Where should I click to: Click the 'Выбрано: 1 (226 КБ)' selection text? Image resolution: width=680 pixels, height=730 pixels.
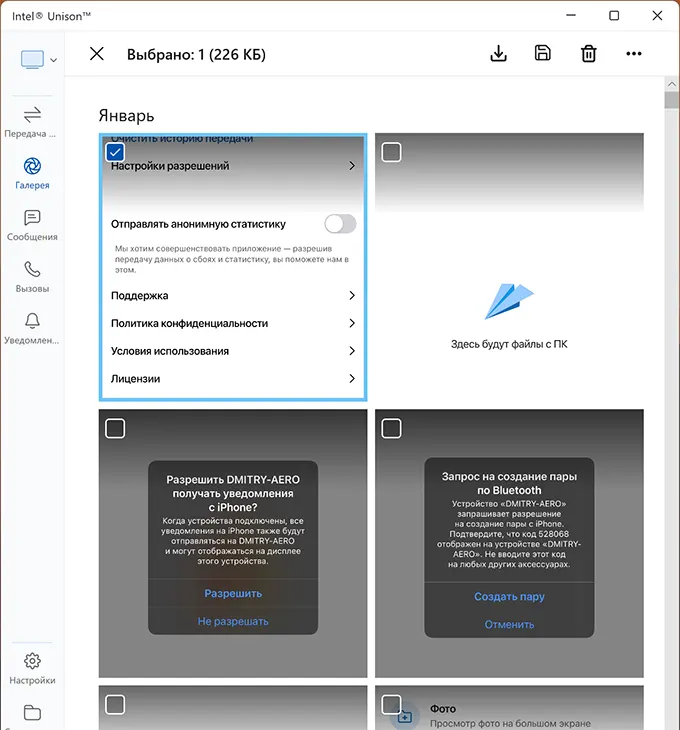point(196,54)
